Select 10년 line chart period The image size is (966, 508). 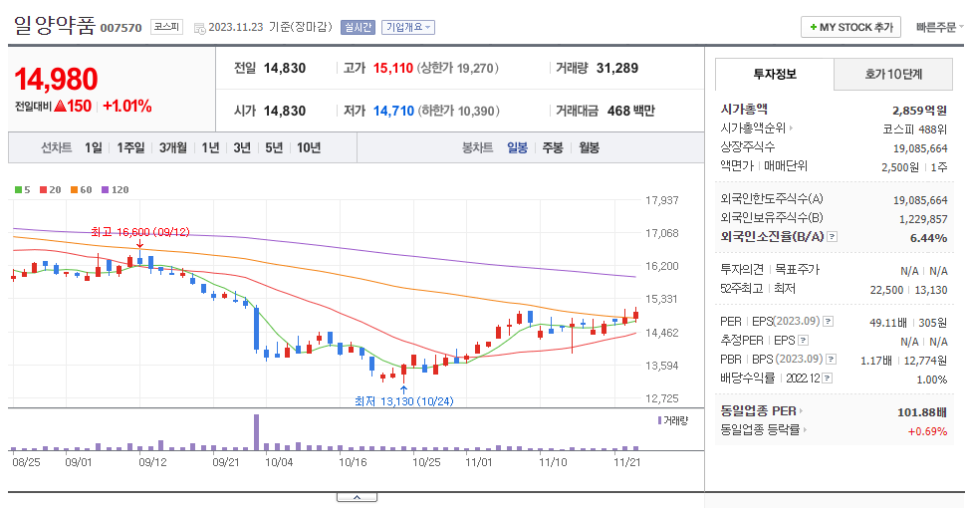pyautogui.click(x=309, y=148)
